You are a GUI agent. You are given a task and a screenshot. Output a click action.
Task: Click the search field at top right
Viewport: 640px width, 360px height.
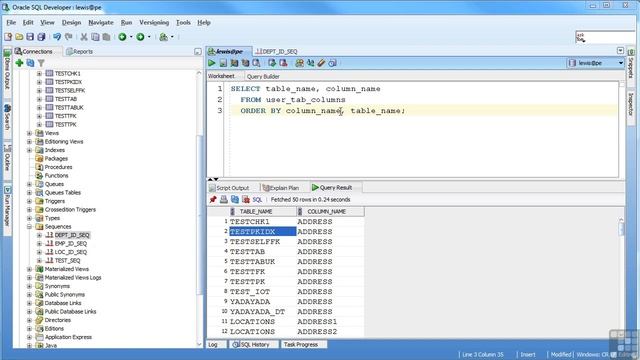(x=605, y=37)
